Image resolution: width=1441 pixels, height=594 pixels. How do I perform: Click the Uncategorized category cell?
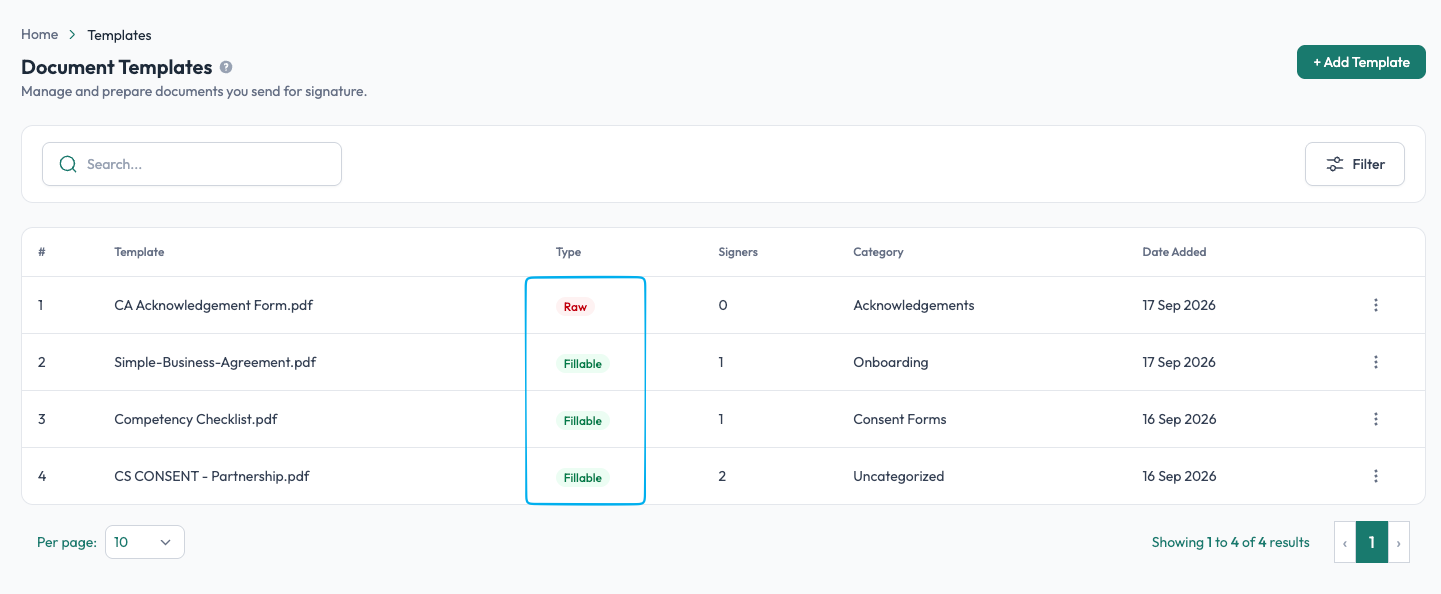point(899,476)
